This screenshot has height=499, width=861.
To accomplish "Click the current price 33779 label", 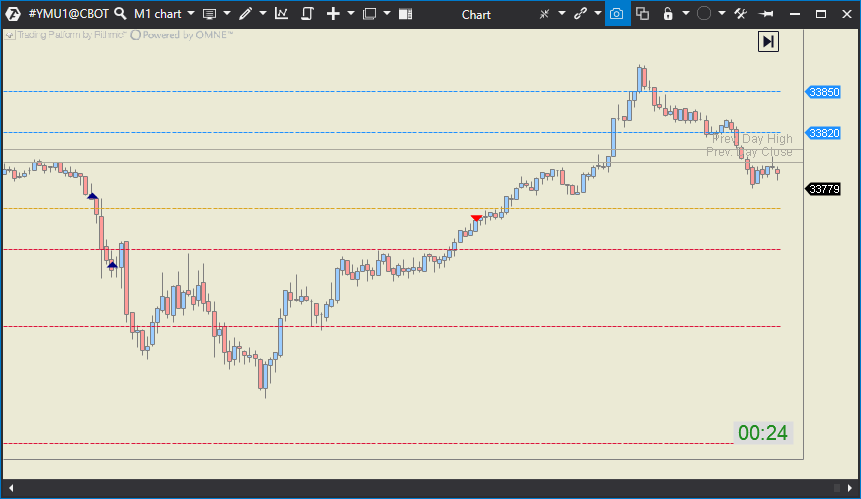I will (x=824, y=189).
